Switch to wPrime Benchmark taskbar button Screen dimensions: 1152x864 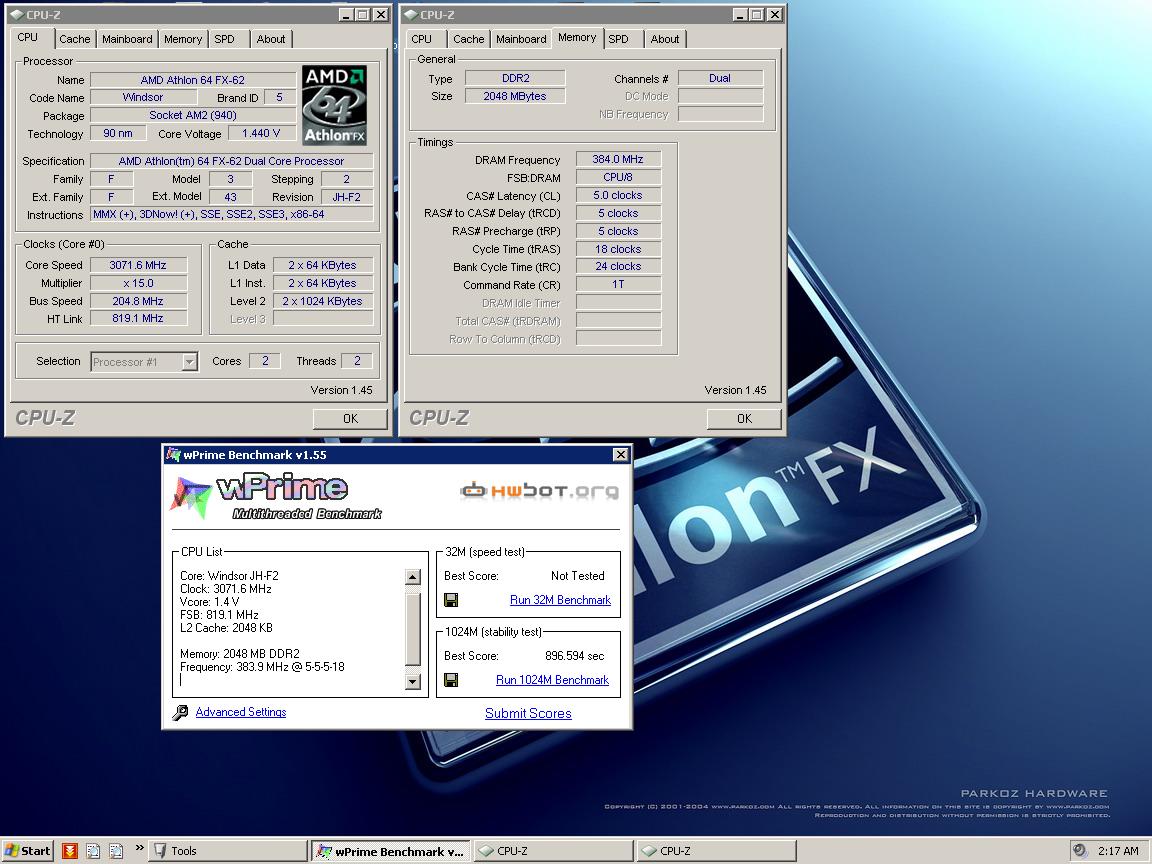point(391,851)
